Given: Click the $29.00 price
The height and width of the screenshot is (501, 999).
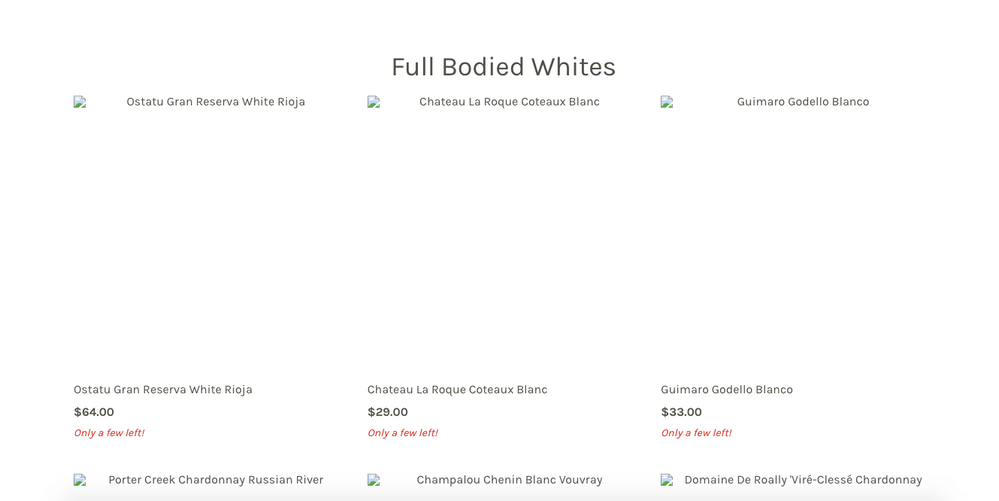Looking at the screenshot, I should [x=387, y=412].
